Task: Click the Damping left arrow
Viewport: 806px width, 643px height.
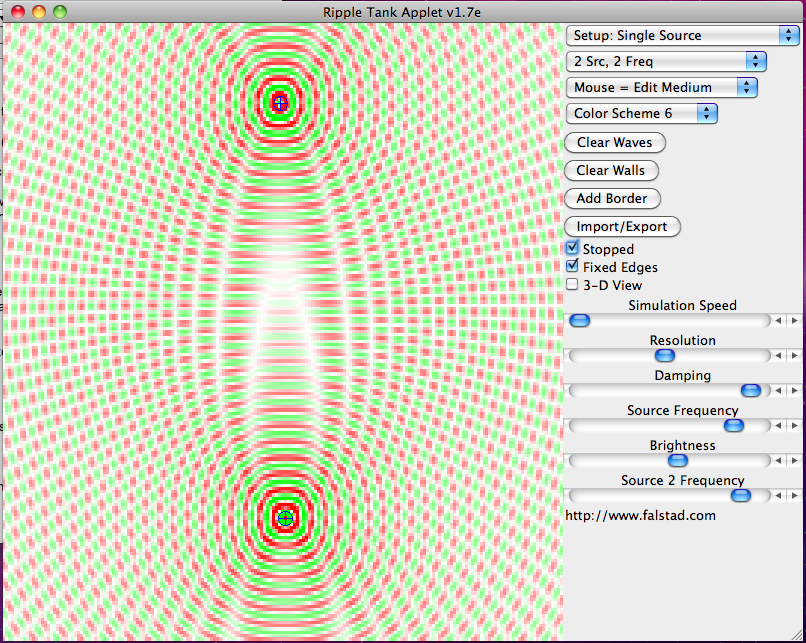Action: (x=779, y=391)
